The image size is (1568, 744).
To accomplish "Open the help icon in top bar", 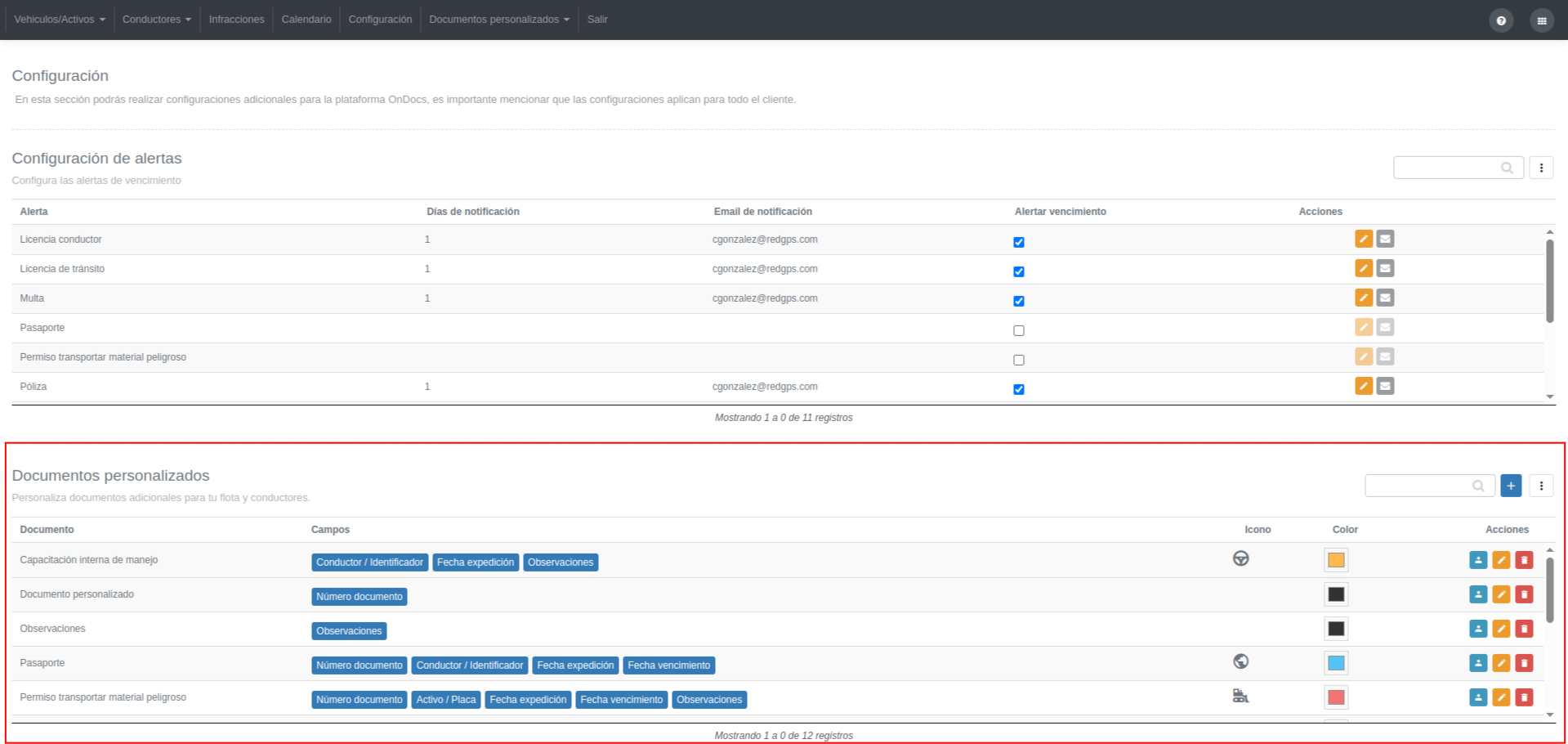I will pos(1501,20).
